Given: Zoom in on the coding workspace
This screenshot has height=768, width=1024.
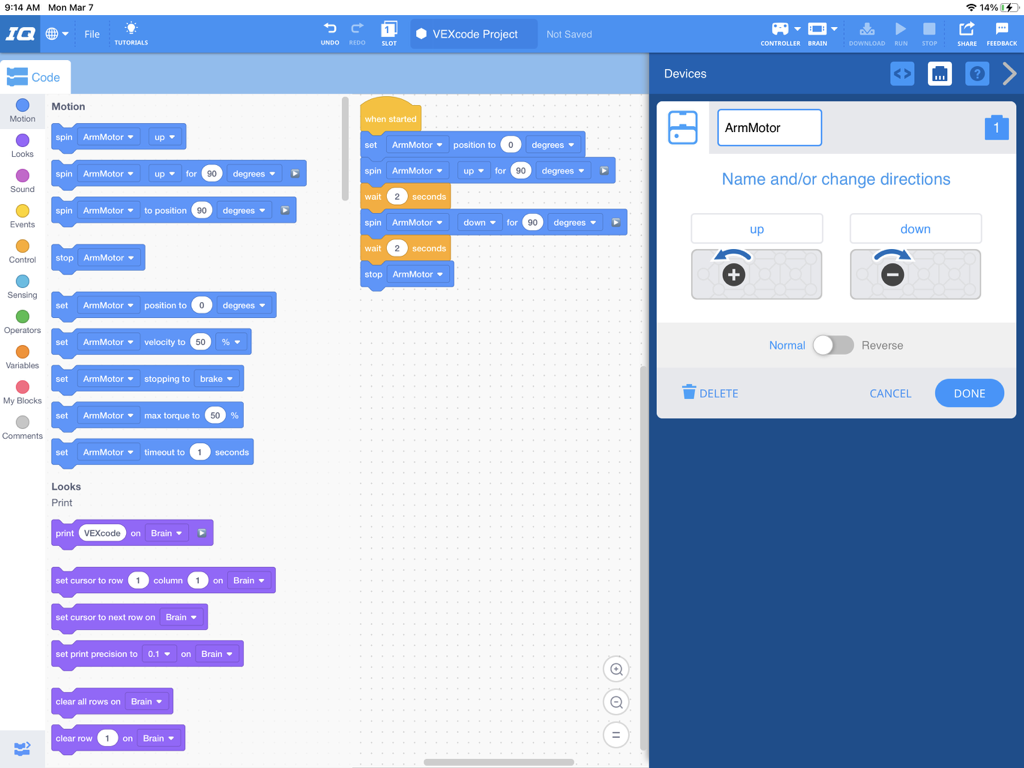Looking at the screenshot, I should [x=616, y=669].
